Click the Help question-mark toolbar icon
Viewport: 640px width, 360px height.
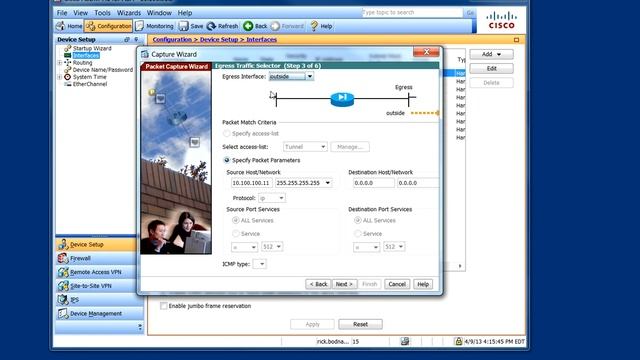click(x=314, y=26)
